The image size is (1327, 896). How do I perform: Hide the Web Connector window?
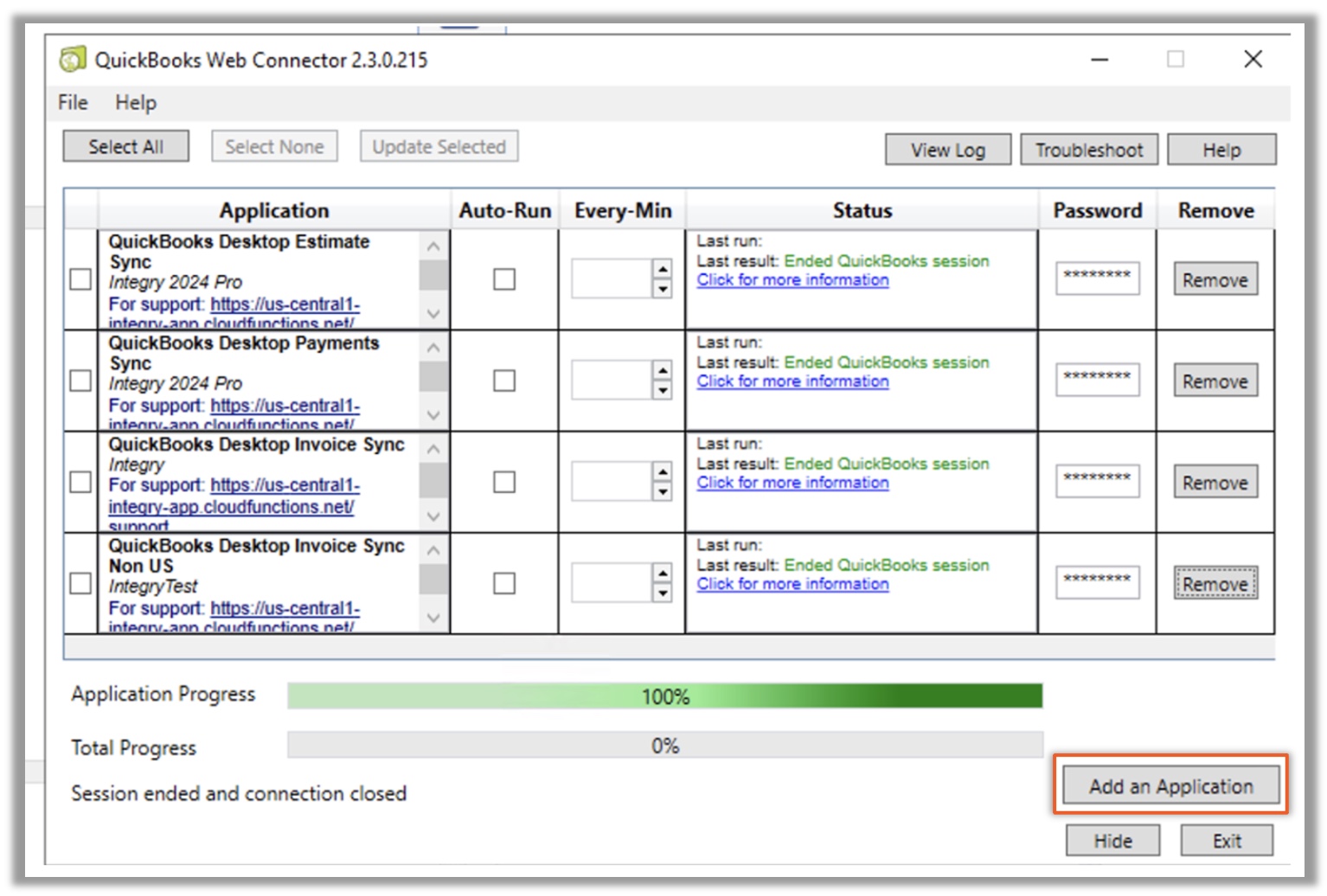[1112, 841]
